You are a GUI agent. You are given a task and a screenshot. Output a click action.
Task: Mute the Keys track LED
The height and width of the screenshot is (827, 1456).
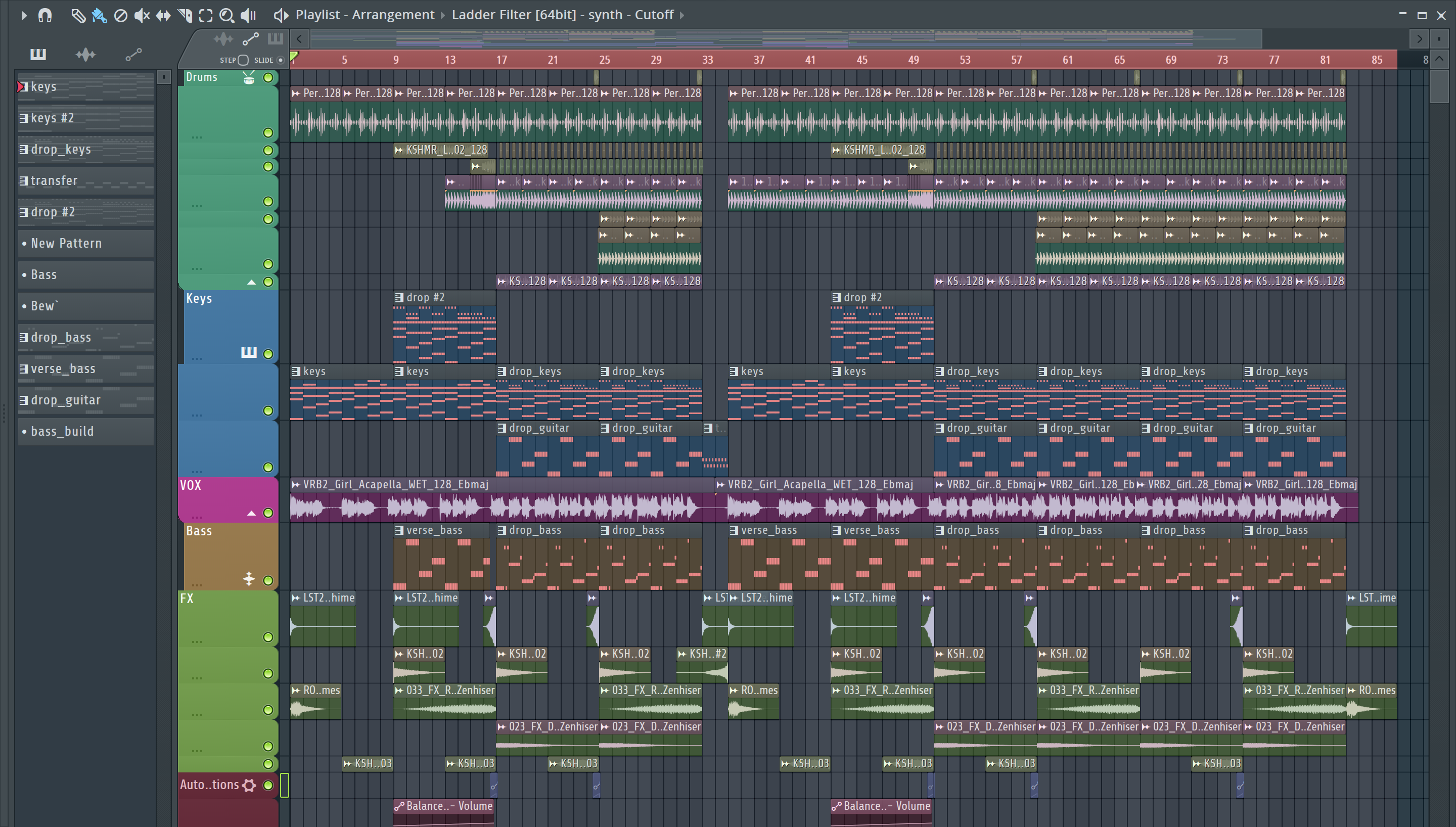point(268,354)
